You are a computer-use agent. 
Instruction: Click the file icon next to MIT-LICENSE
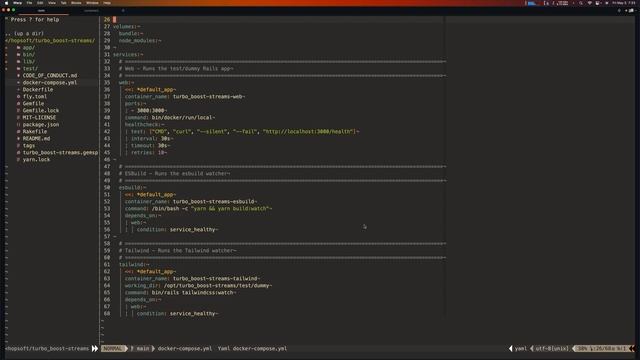(18, 117)
